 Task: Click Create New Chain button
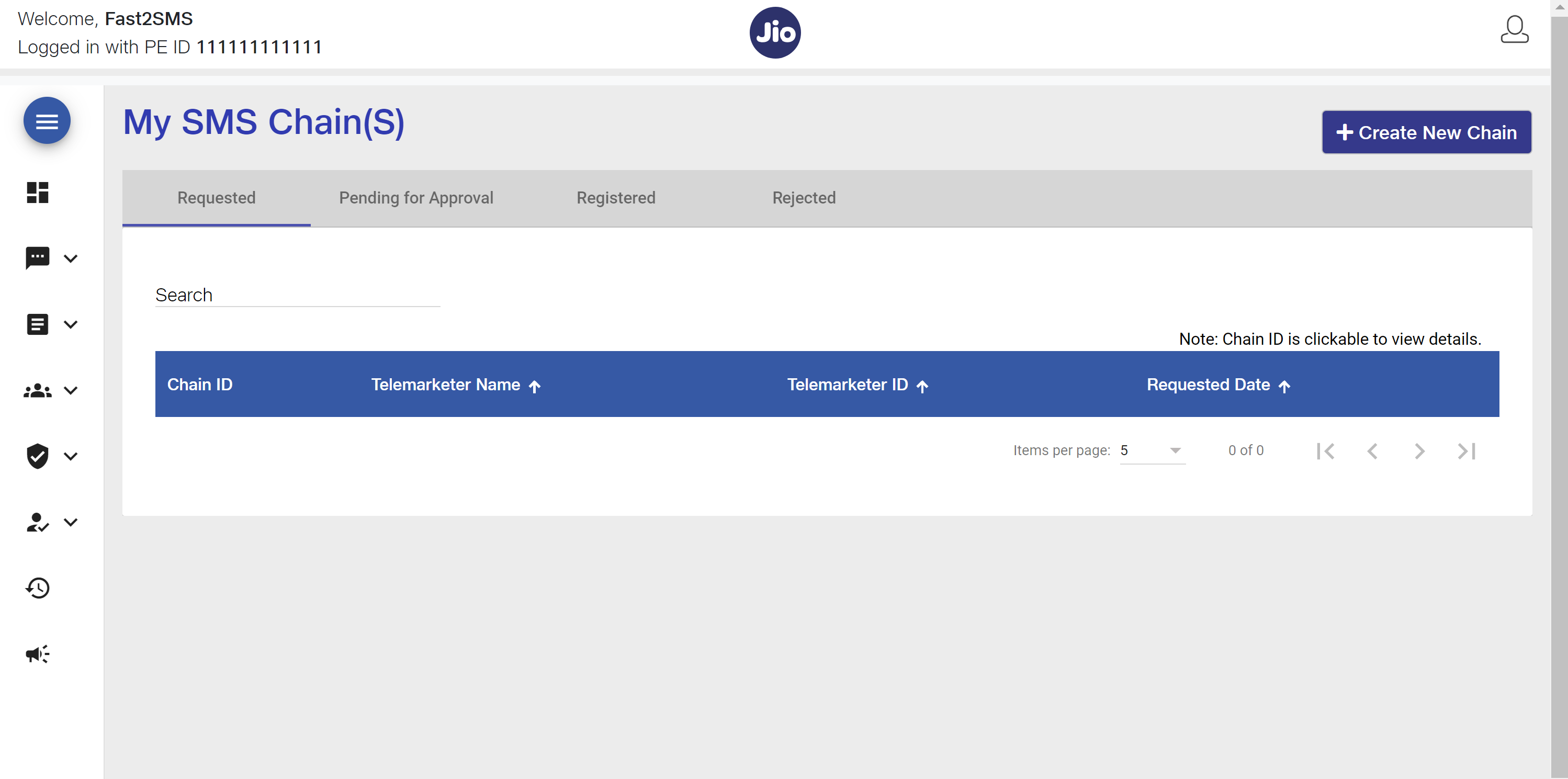(x=1426, y=132)
